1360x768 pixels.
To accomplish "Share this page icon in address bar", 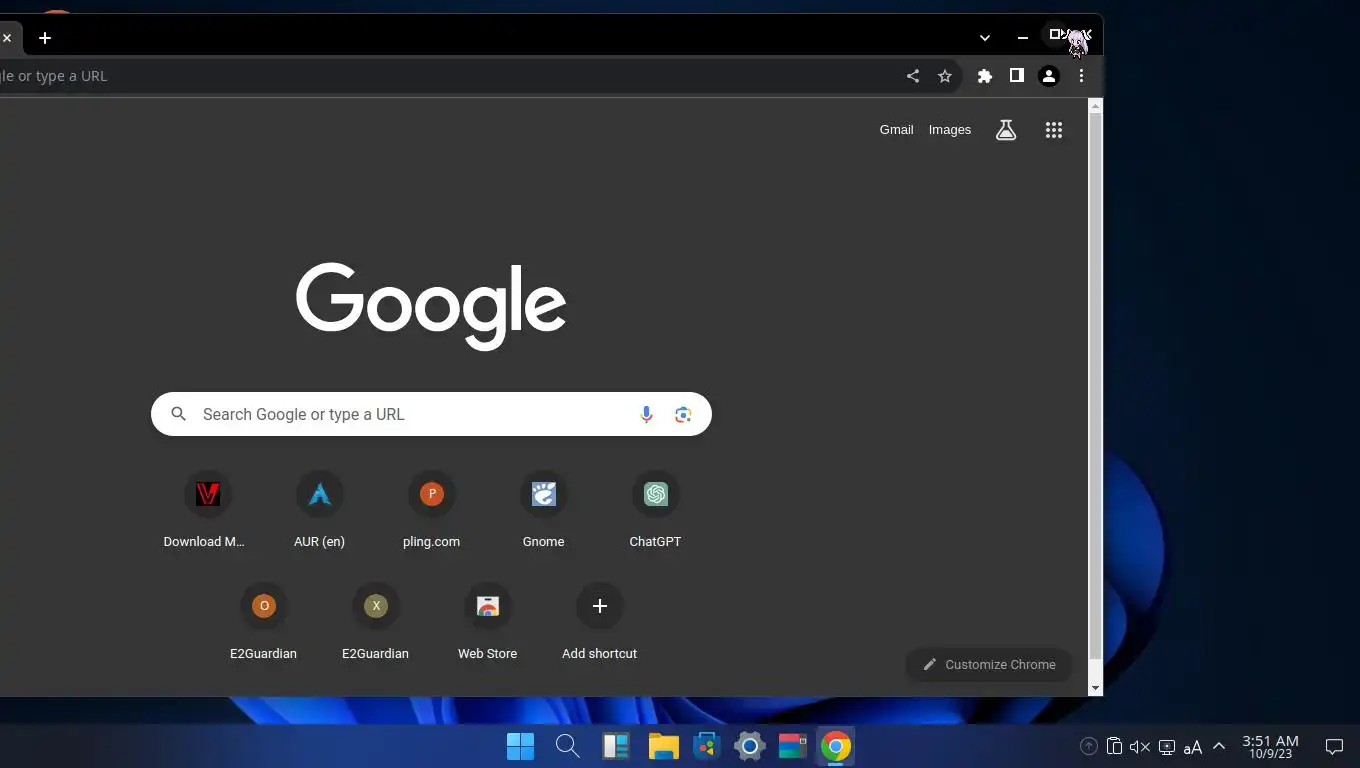I will tap(912, 76).
